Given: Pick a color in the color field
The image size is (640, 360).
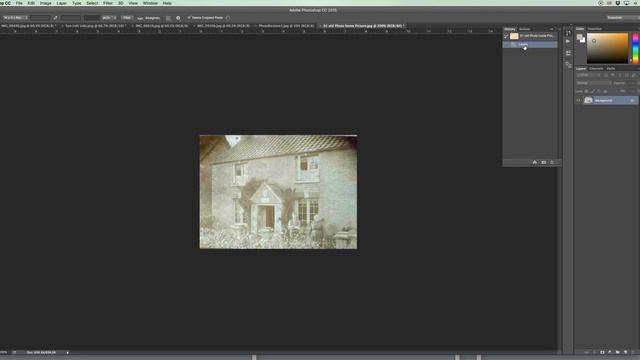Looking at the screenshot, I should (x=607, y=48).
